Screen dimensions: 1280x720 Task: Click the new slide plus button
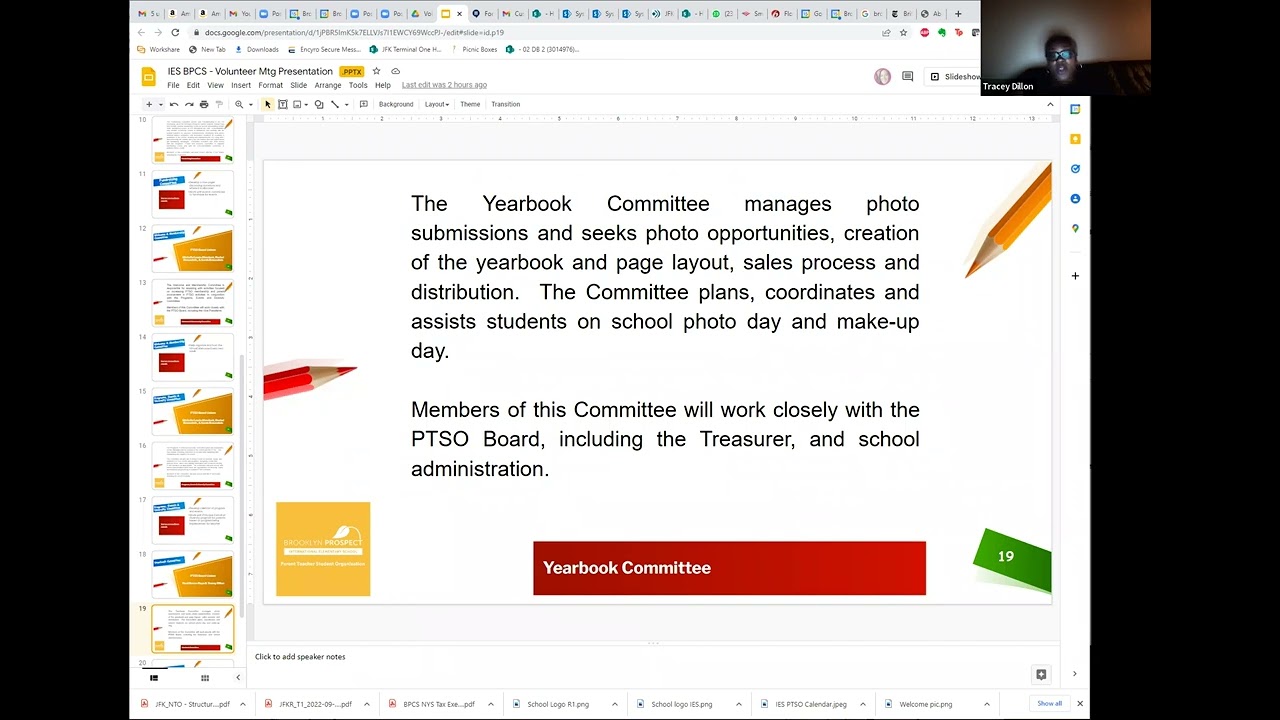click(149, 104)
